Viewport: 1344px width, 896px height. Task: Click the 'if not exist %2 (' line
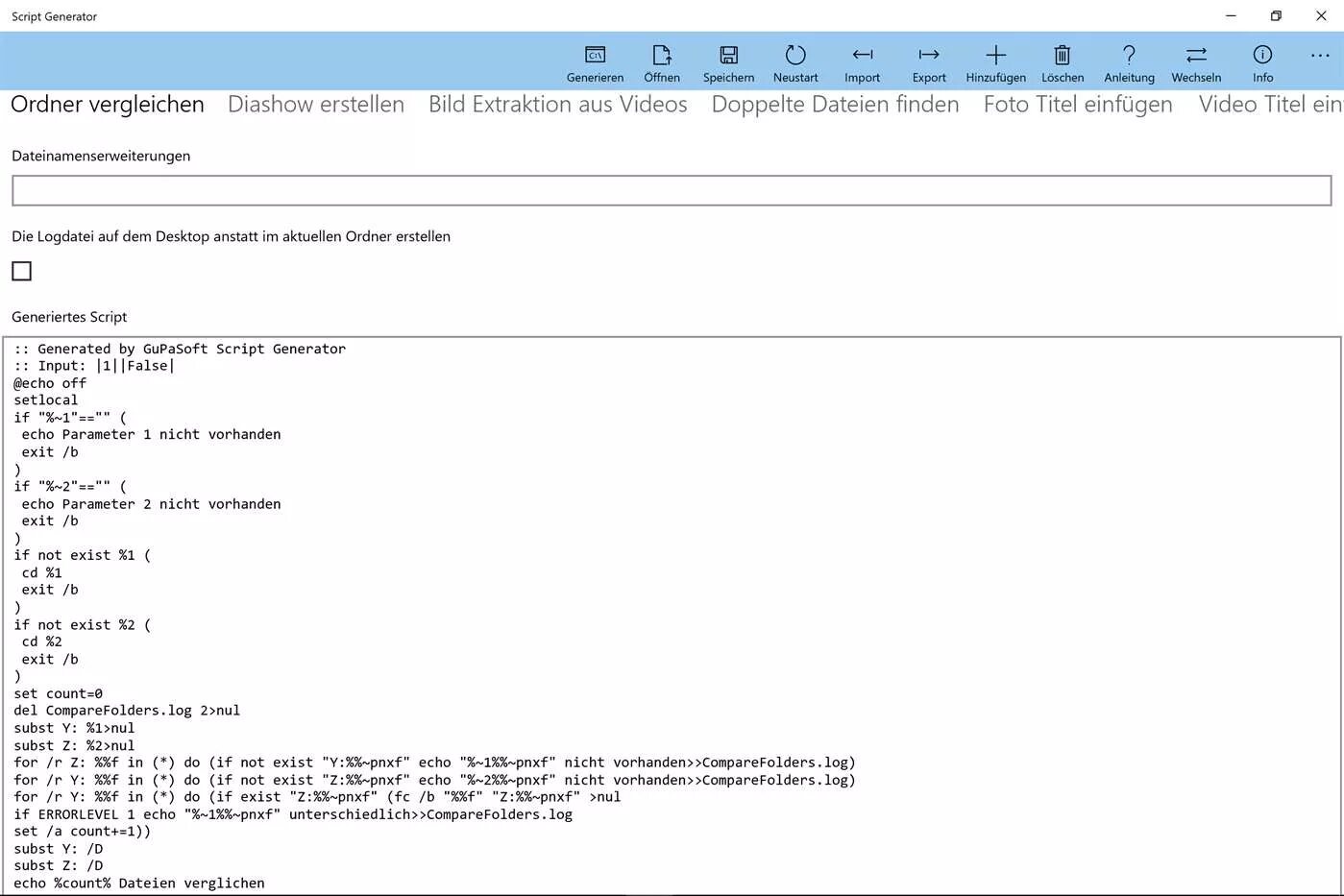(x=83, y=625)
